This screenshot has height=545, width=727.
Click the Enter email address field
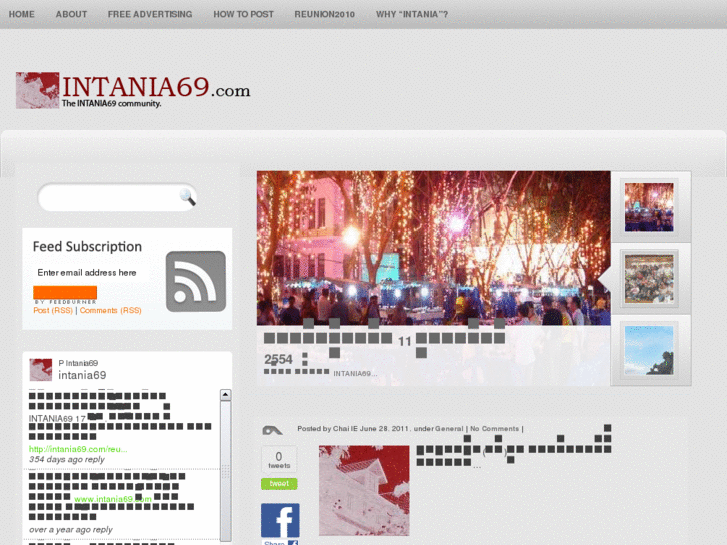[x=87, y=273]
